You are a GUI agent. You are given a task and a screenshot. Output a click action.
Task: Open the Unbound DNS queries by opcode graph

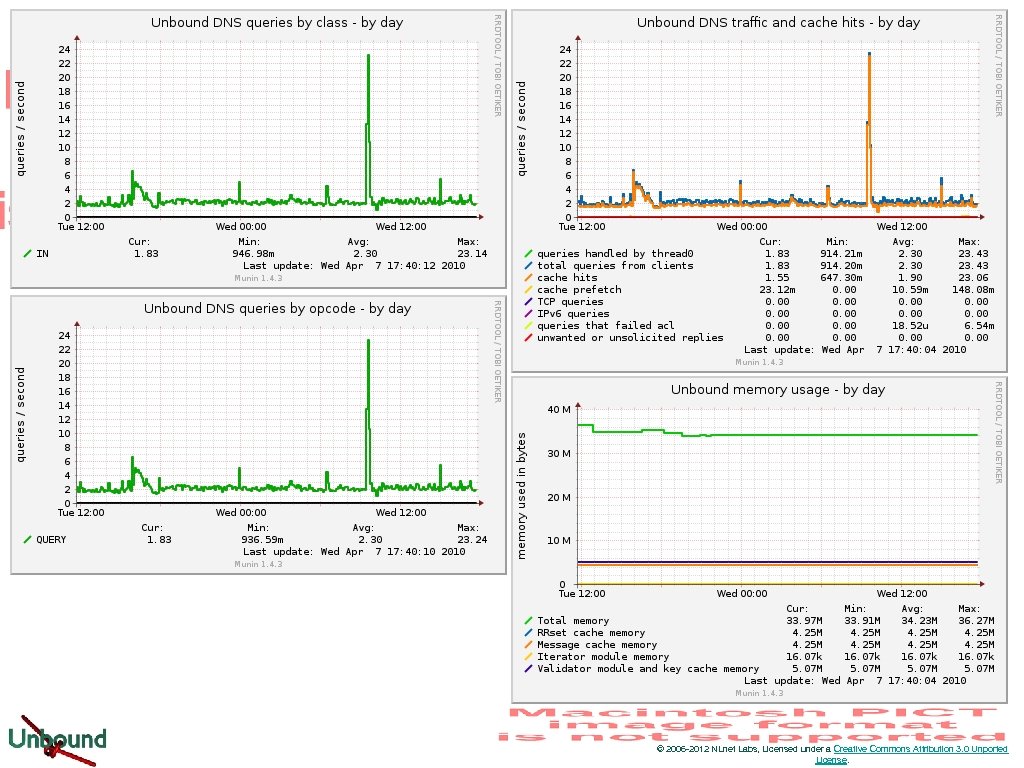point(259,435)
